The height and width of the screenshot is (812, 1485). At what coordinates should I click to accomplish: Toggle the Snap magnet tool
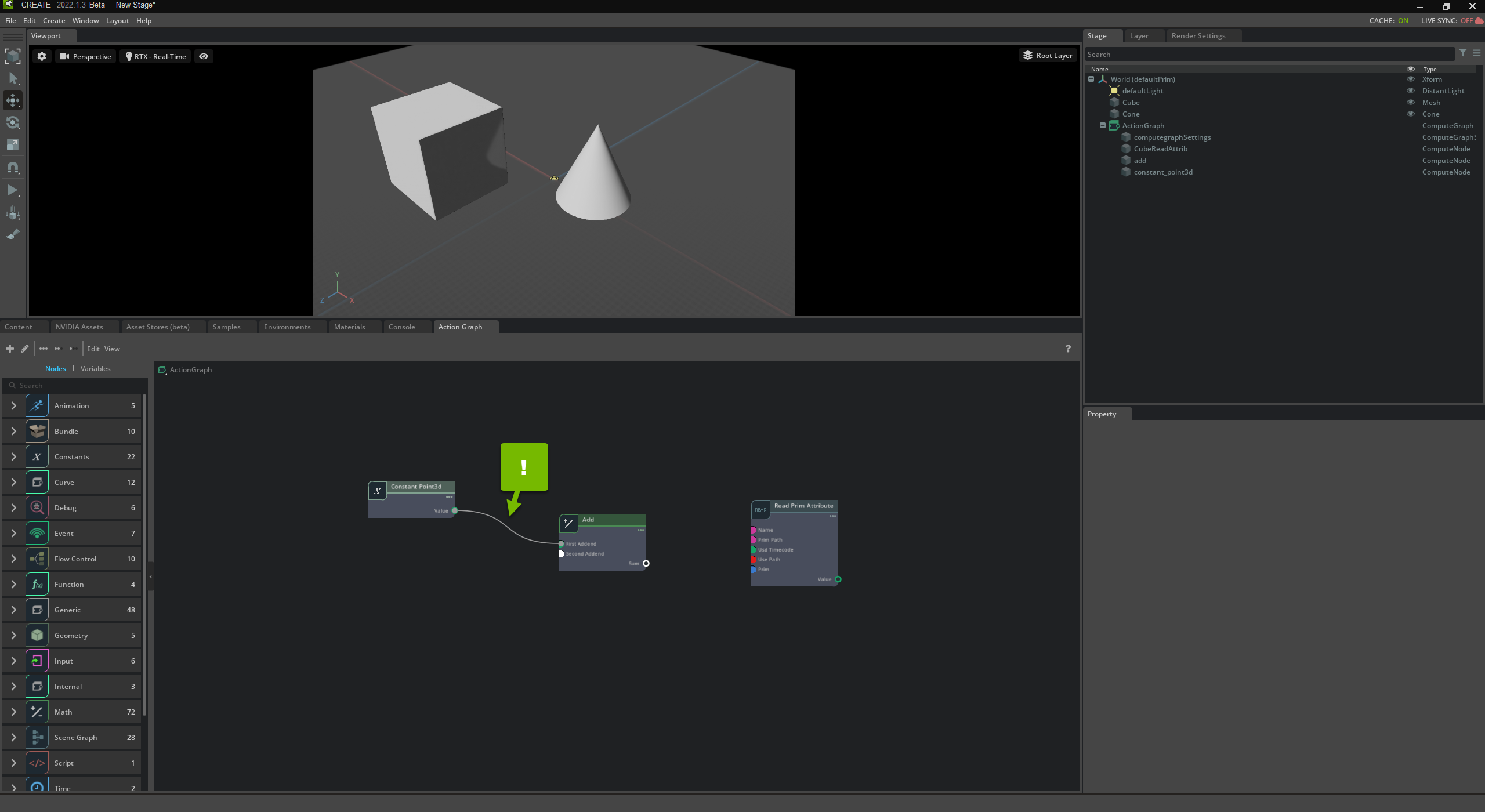13,168
